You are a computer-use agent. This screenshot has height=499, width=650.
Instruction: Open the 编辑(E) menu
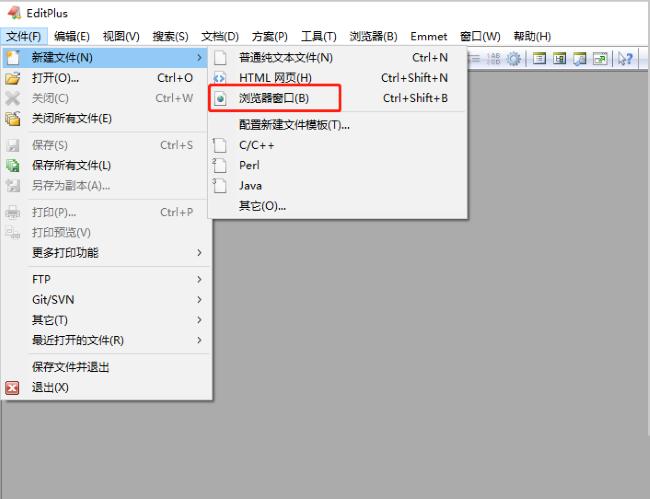pyautogui.click(x=71, y=36)
